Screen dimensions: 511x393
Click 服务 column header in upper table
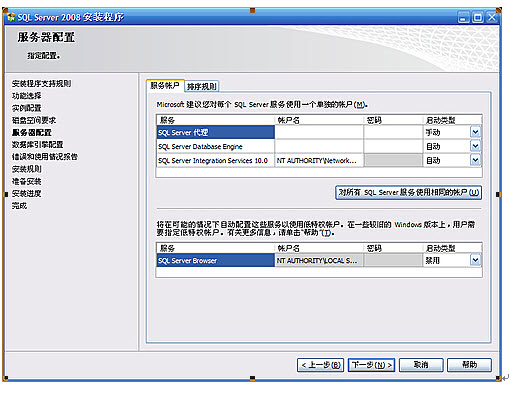coord(215,120)
